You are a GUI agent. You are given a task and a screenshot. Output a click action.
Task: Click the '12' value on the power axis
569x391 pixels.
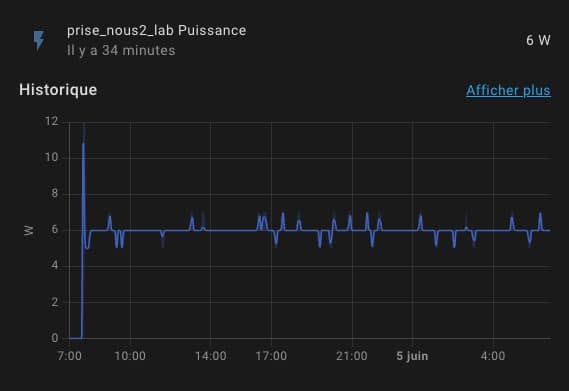pyautogui.click(x=52, y=121)
